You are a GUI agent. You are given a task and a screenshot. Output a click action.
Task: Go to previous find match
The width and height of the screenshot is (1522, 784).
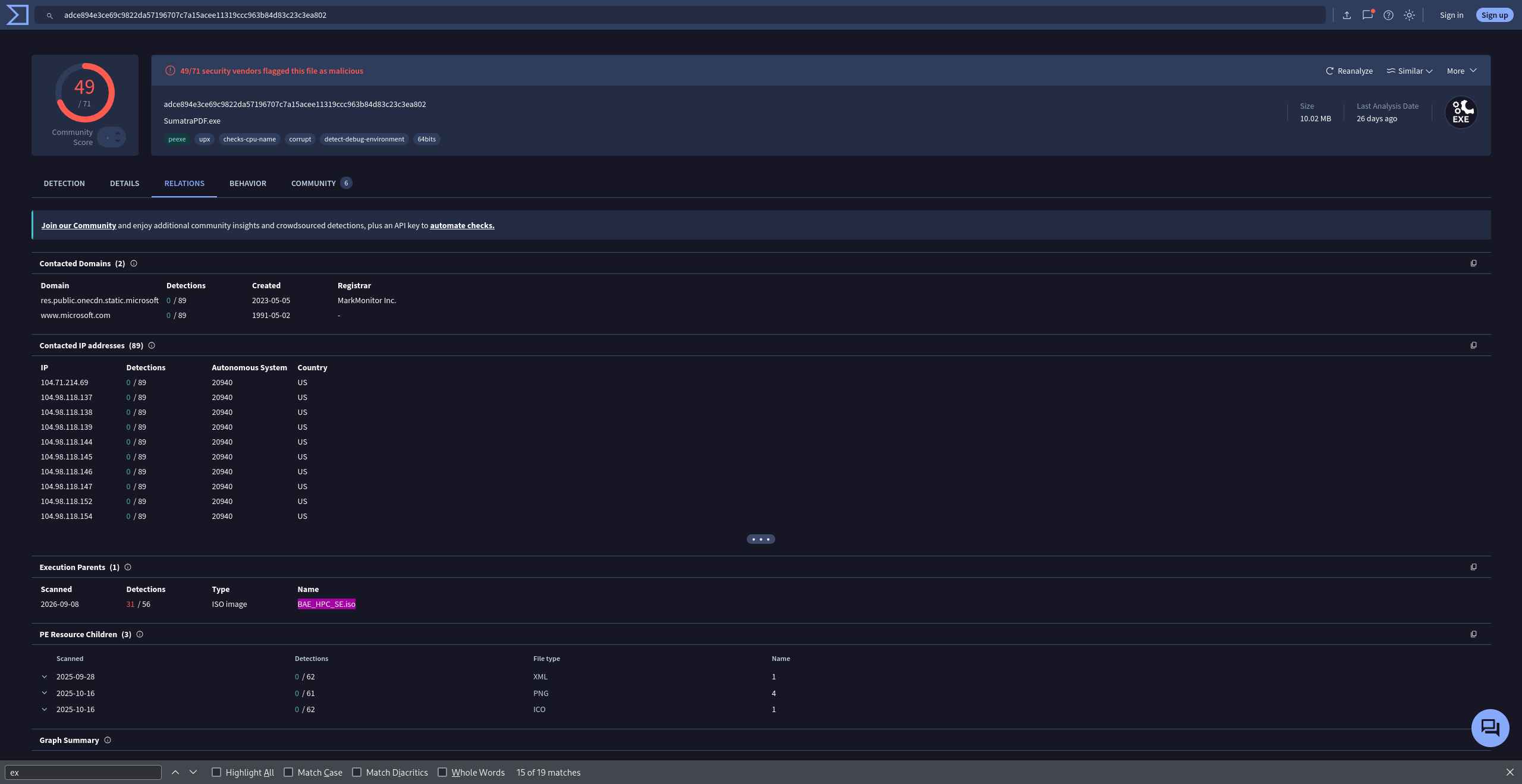(x=175, y=772)
